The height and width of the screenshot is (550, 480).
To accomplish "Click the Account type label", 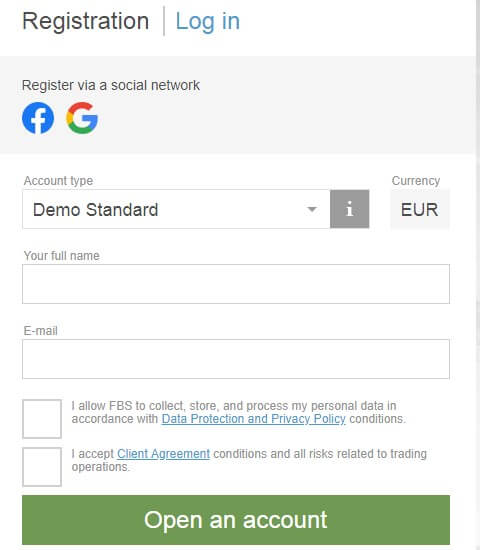I will point(58,181).
